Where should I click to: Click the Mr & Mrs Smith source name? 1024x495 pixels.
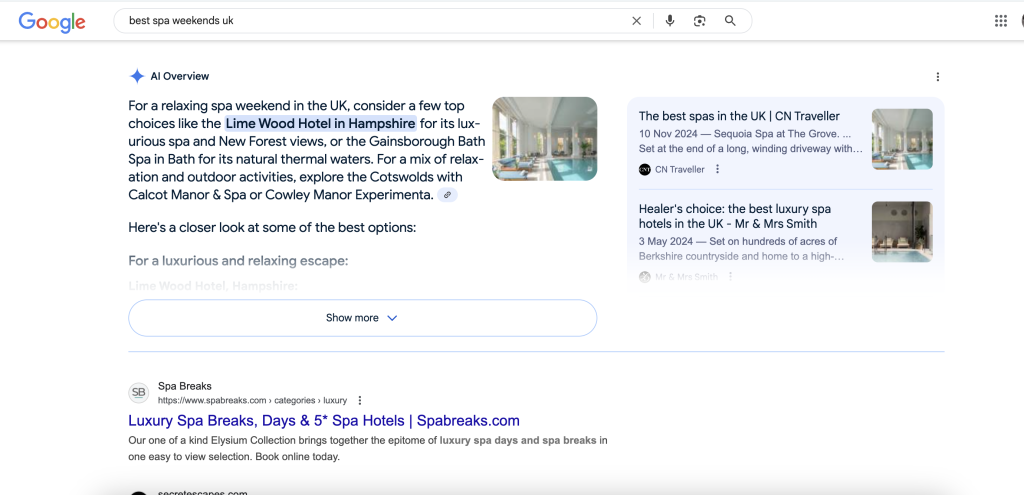(686, 277)
